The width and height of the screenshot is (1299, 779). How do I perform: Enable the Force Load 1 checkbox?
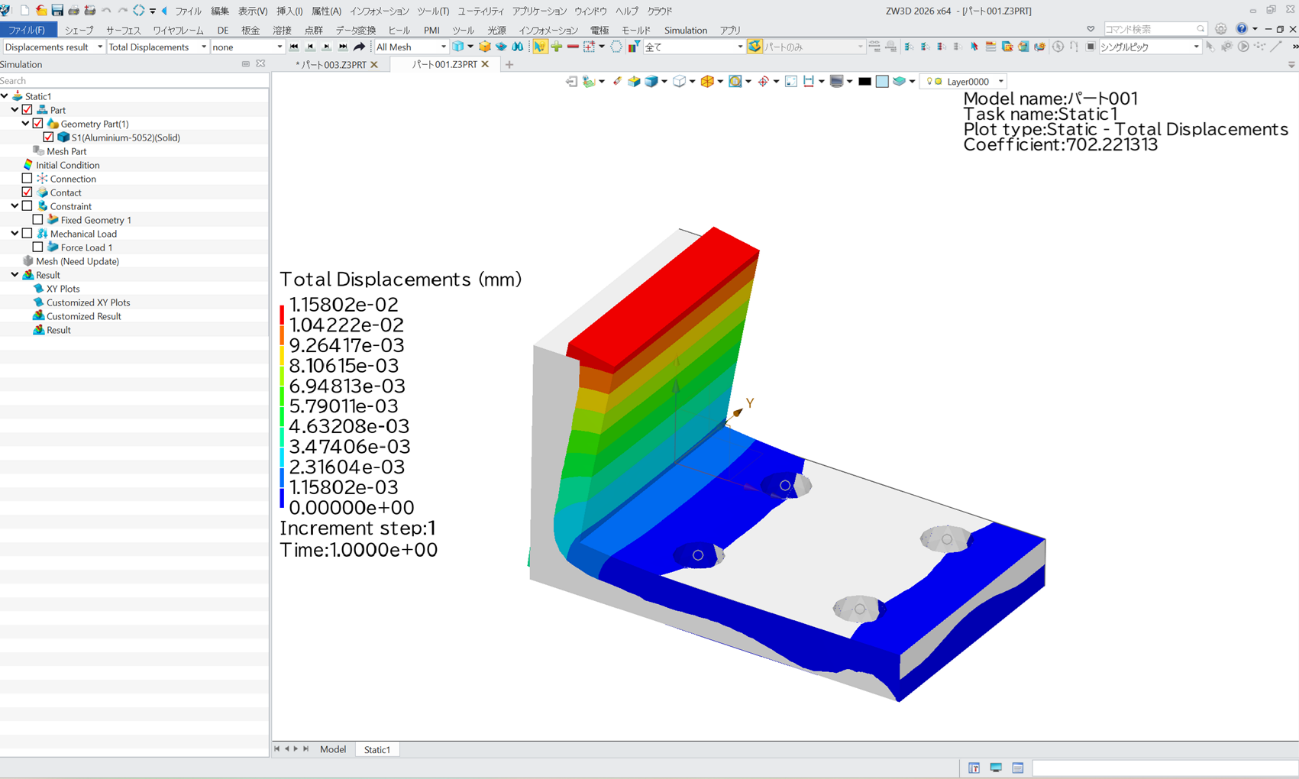(x=38, y=247)
